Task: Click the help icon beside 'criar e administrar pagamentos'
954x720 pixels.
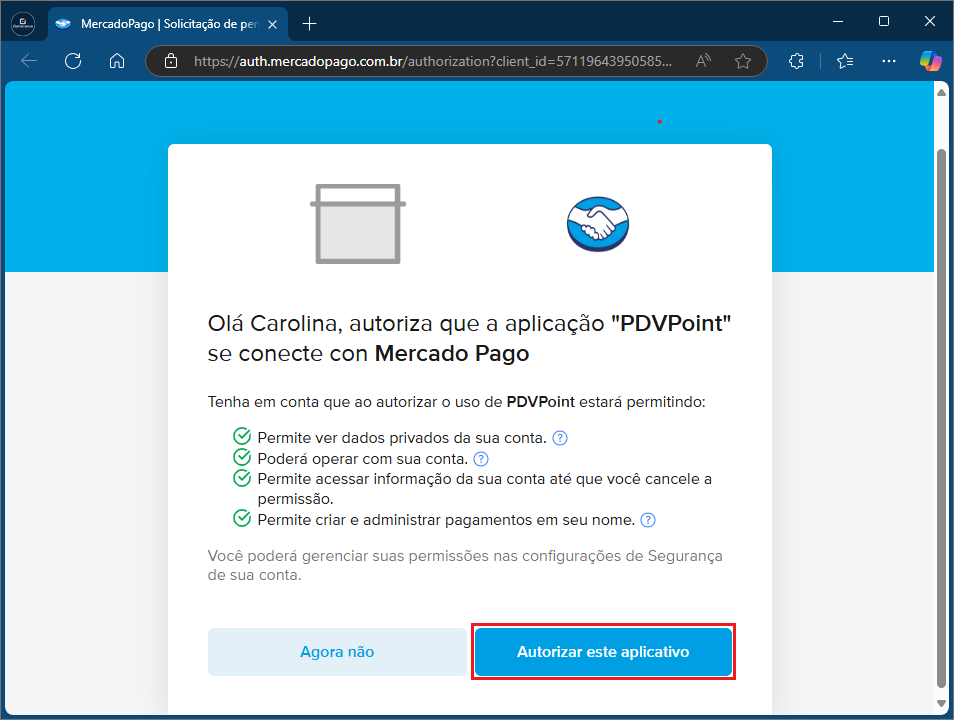Action: click(648, 520)
